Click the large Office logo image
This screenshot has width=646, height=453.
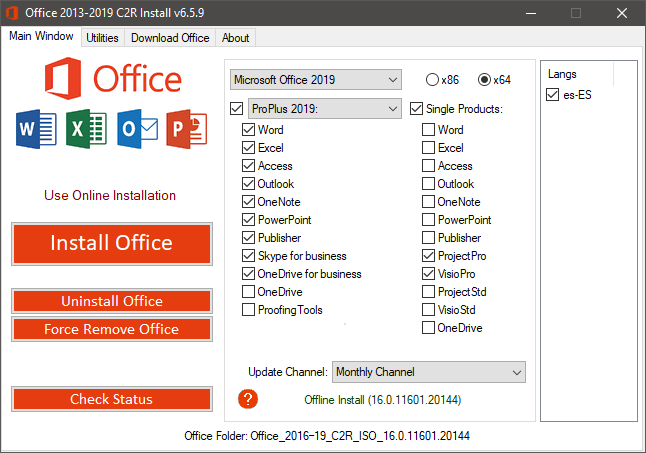[113, 79]
